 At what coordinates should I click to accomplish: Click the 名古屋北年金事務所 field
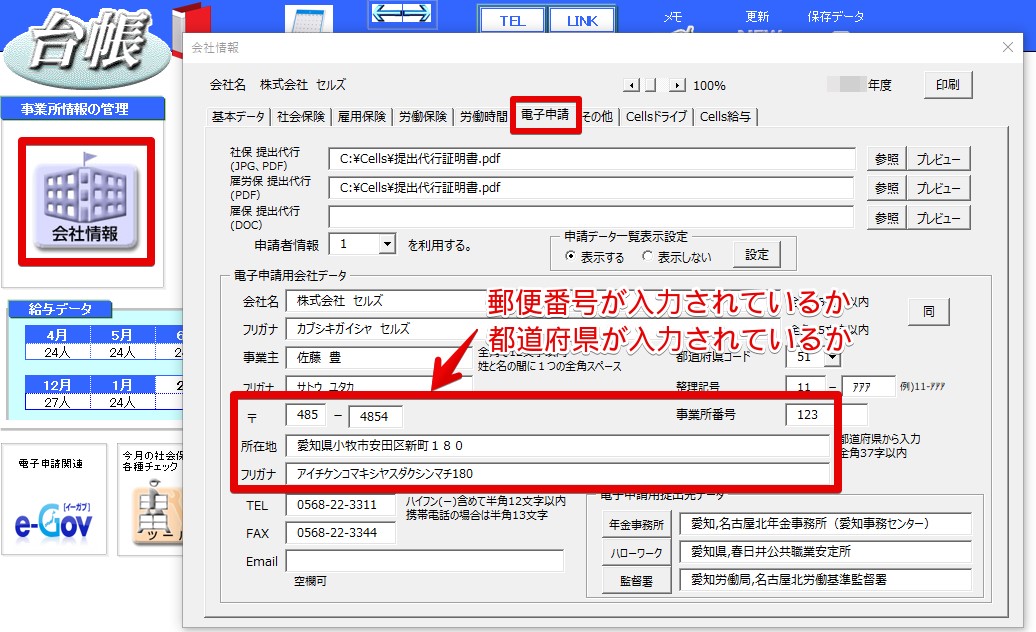(825, 524)
